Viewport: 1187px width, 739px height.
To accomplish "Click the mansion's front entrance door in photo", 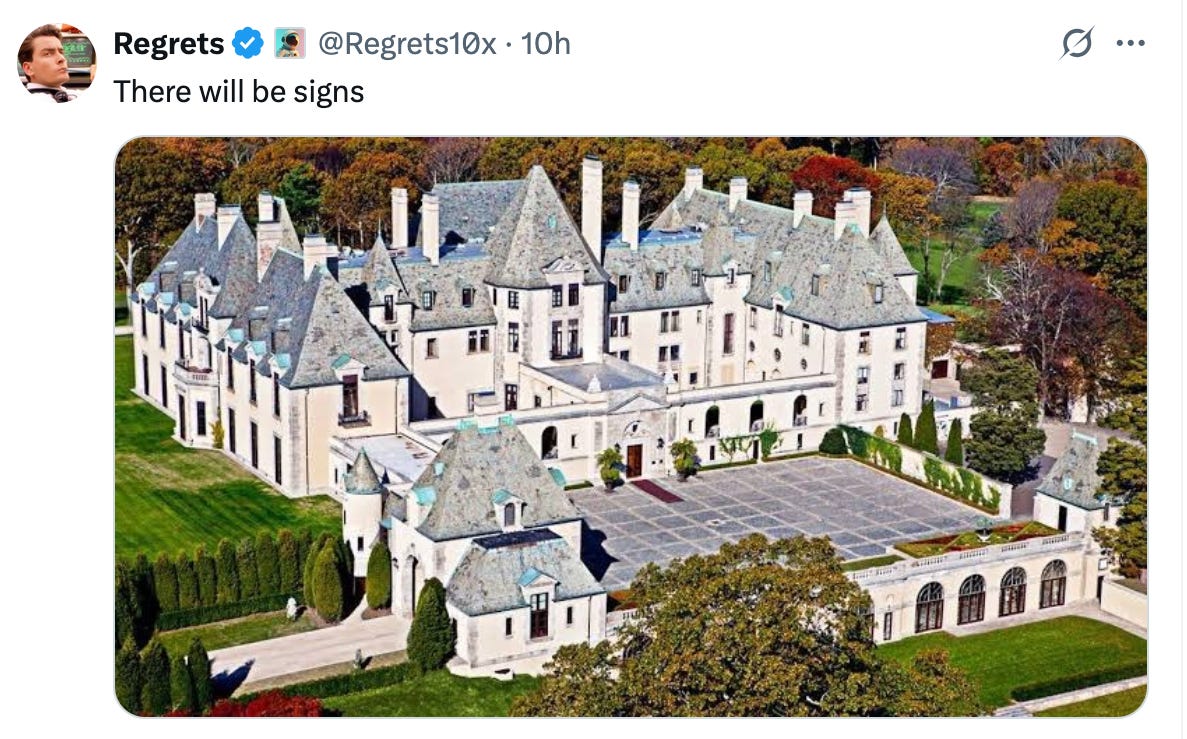I will pos(634,460).
